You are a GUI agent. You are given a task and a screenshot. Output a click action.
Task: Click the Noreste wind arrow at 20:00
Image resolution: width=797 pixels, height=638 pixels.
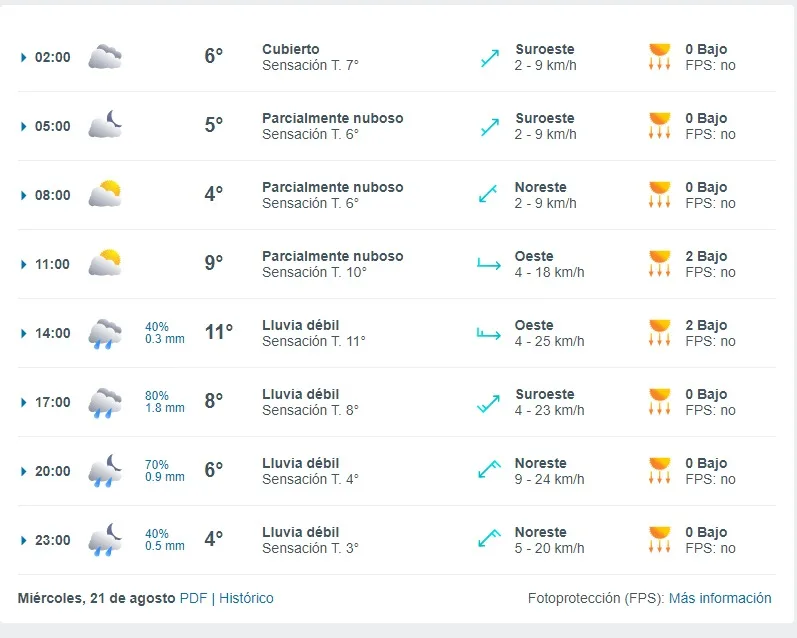pyautogui.click(x=489, y=470)
